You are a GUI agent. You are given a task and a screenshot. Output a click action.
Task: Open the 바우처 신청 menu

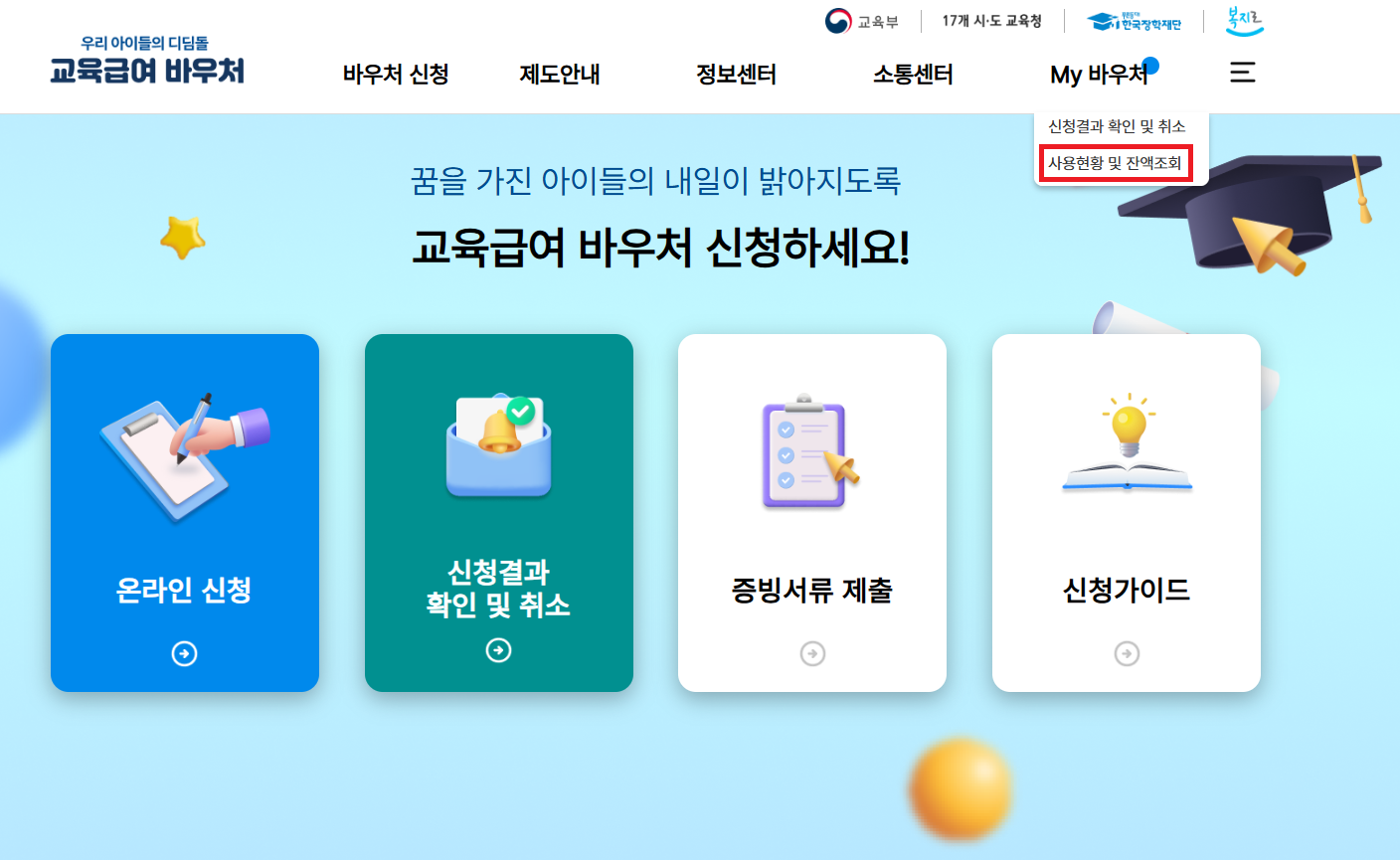point(395,74)
